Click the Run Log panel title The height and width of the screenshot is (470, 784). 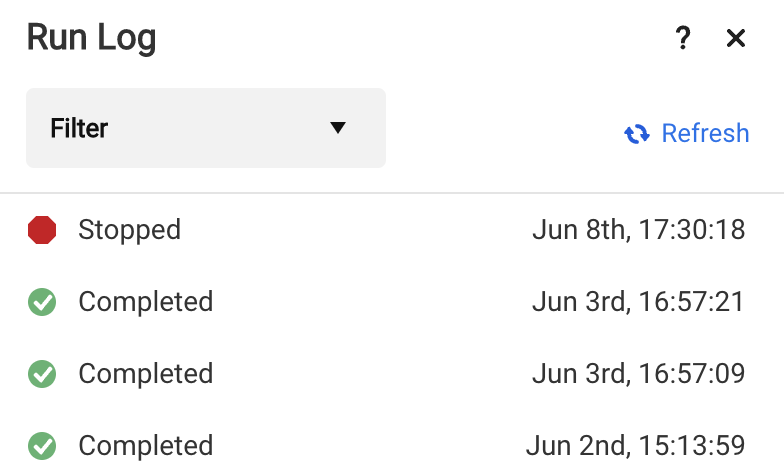click(x=91, y=39)
